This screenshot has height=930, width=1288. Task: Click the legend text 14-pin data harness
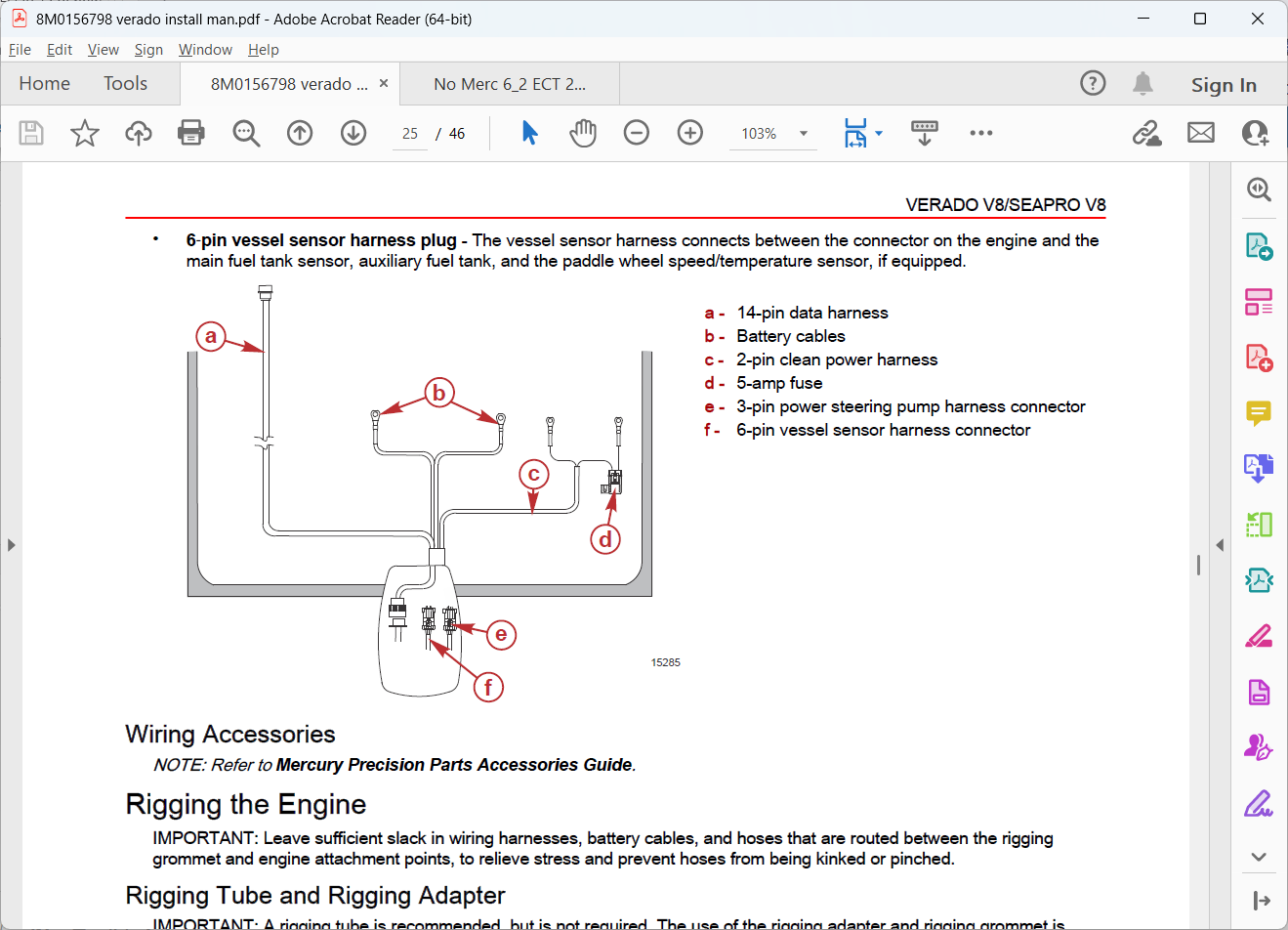[812, 313]
